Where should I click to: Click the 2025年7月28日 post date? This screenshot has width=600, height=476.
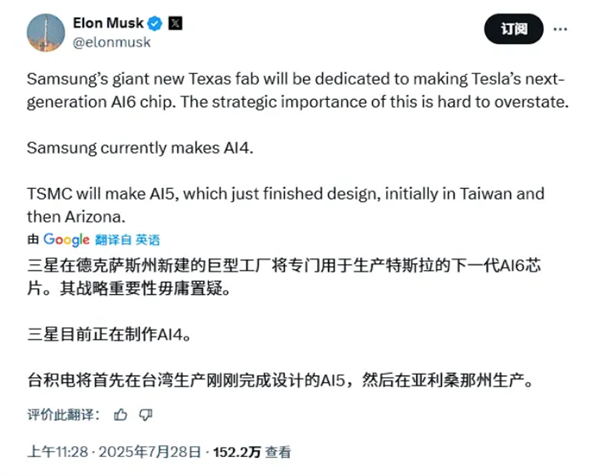click(137, 452)
